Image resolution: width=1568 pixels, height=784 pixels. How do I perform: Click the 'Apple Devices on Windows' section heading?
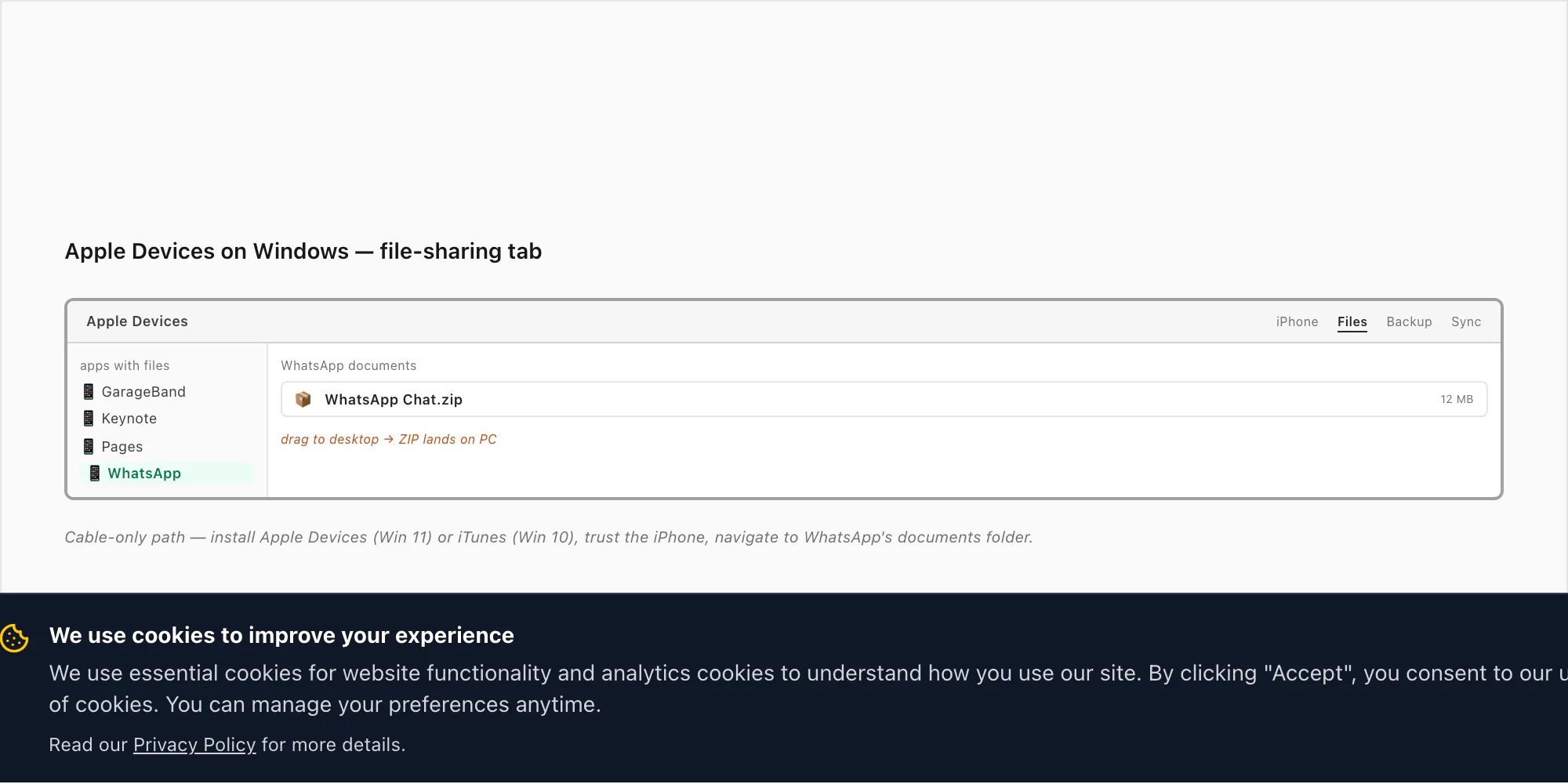(x=303, y=252)
